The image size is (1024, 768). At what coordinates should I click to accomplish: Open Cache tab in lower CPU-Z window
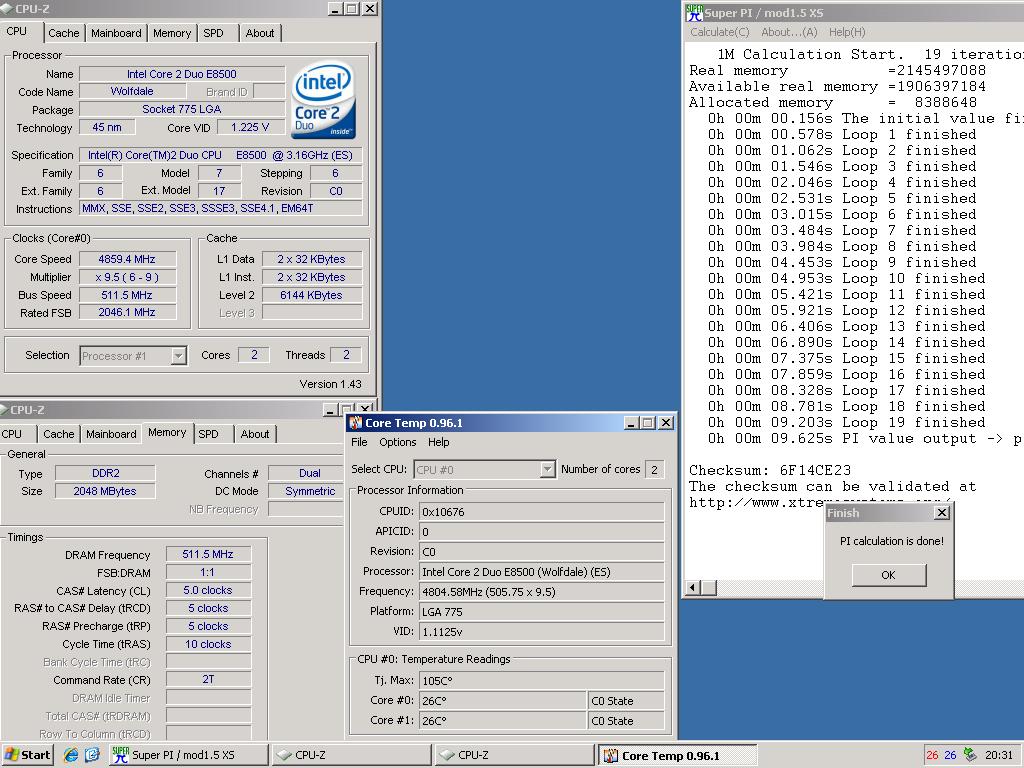(x=59, y=434)
